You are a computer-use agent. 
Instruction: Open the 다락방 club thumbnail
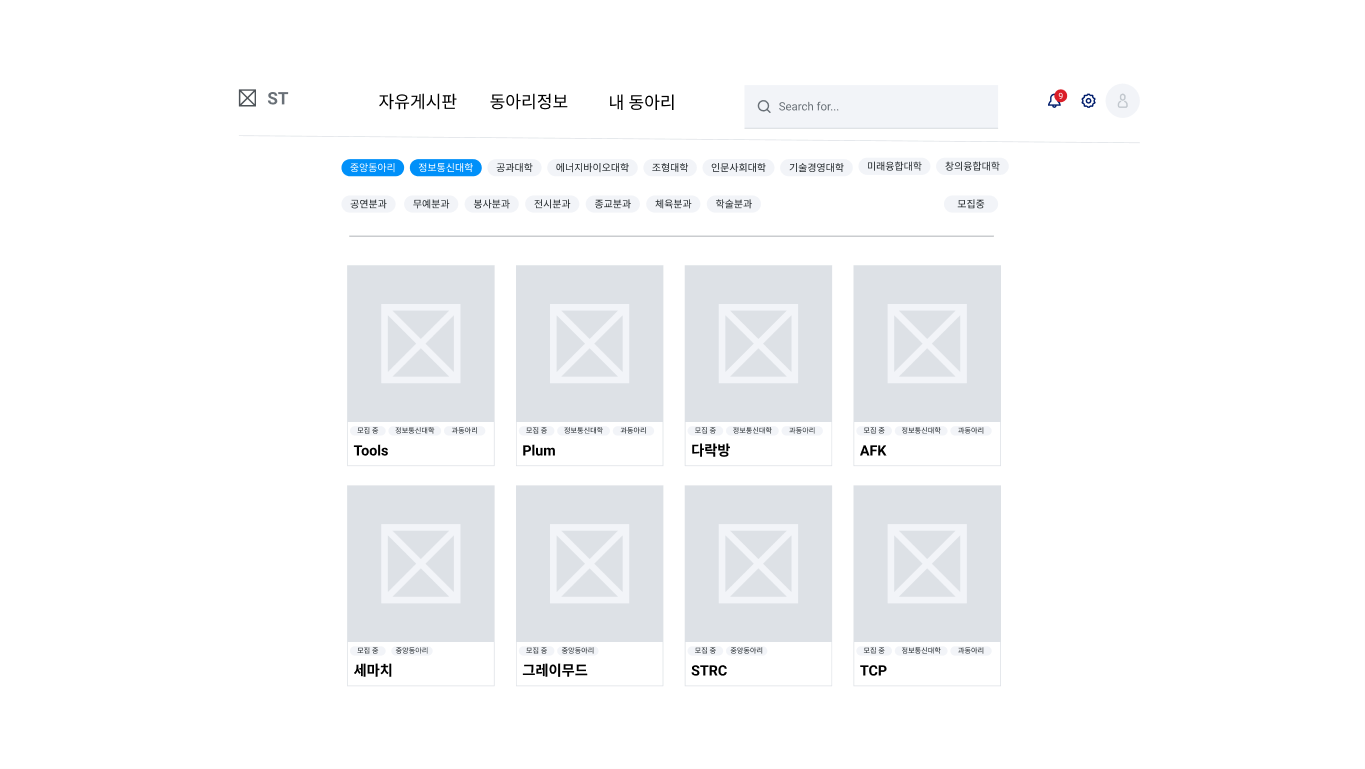(758, 343)
